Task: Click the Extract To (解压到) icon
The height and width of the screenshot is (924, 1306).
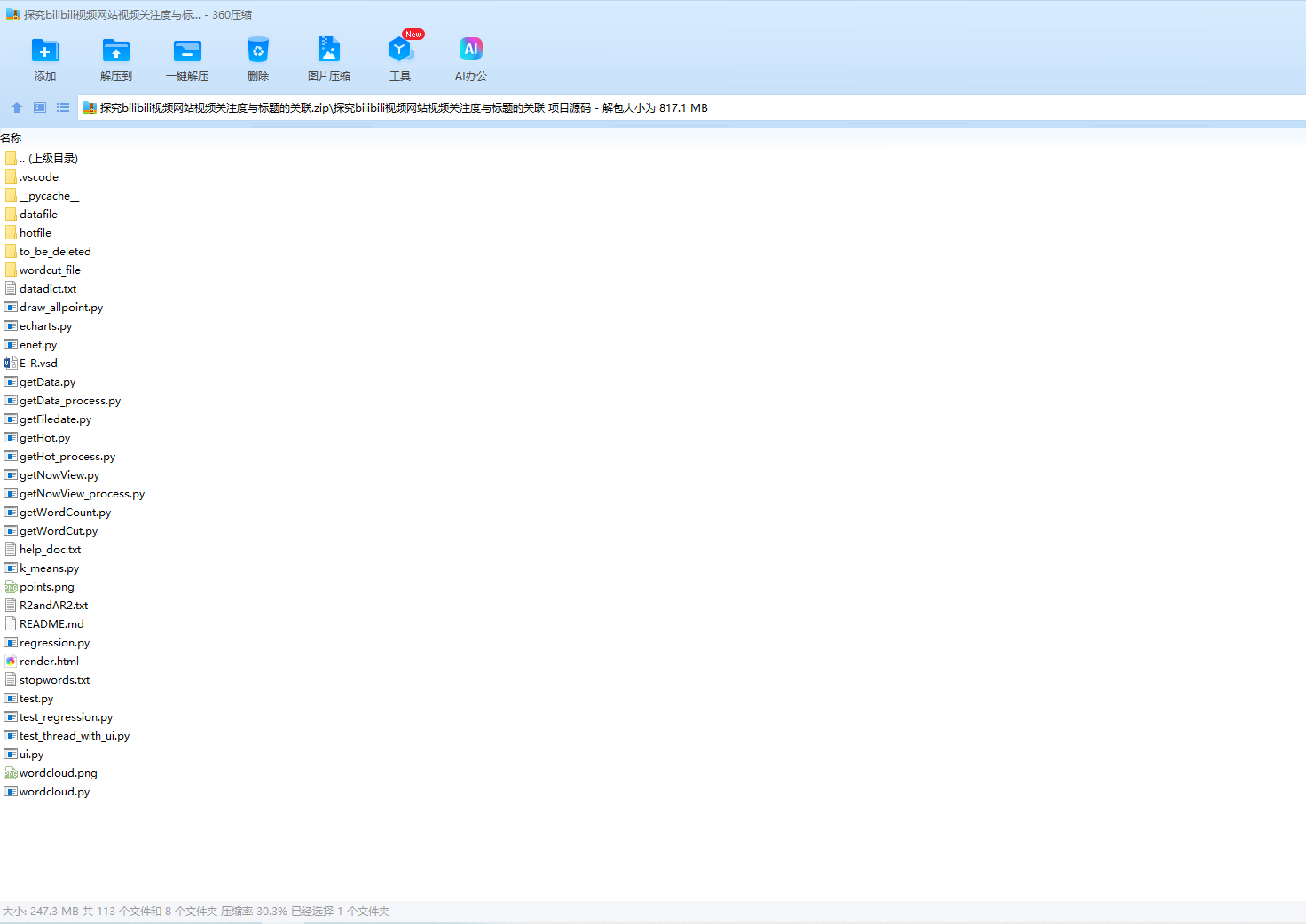Action: click(x=115, y=51)
